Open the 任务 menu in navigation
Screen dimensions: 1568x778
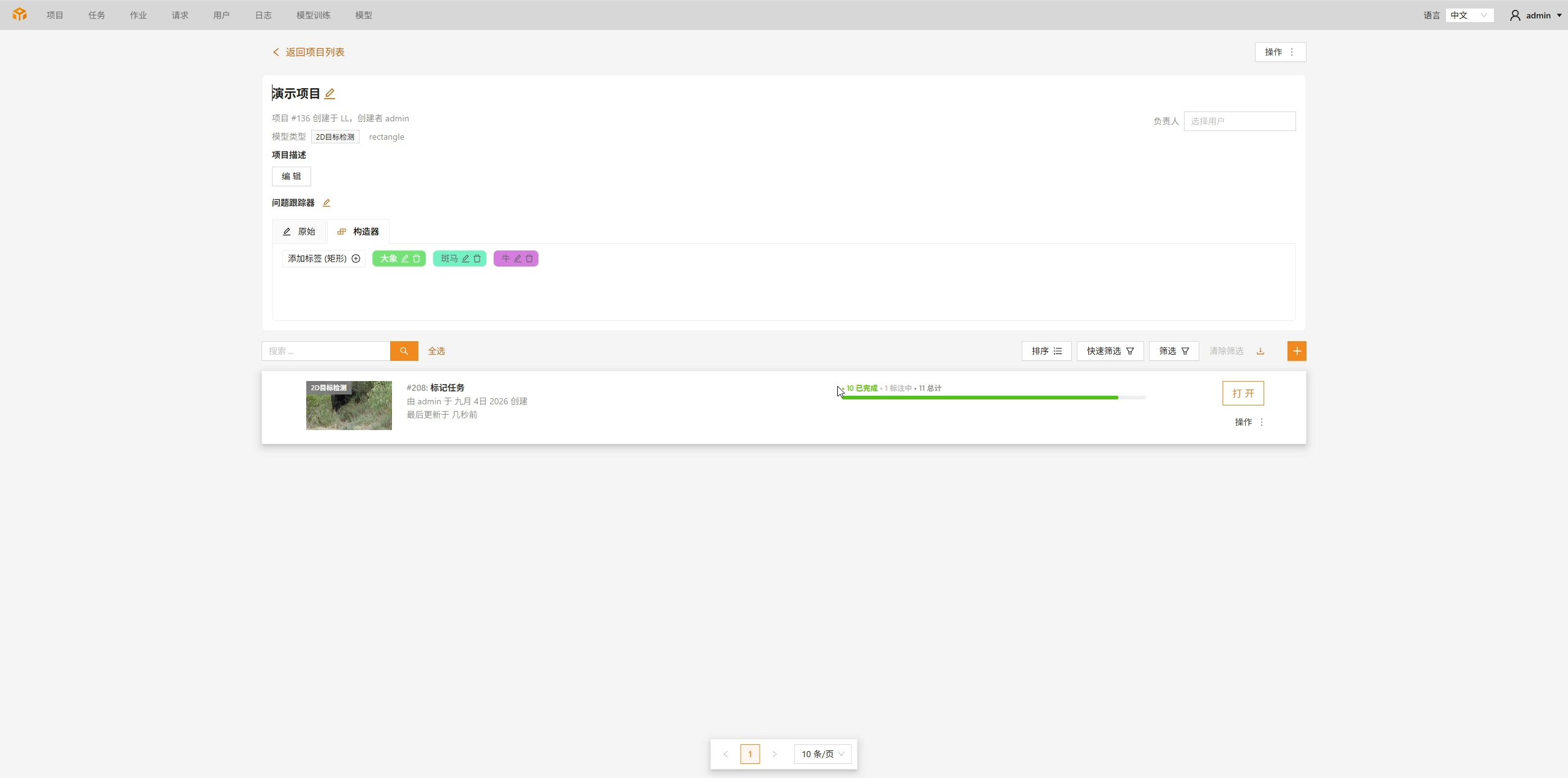[x=97, y=15]
